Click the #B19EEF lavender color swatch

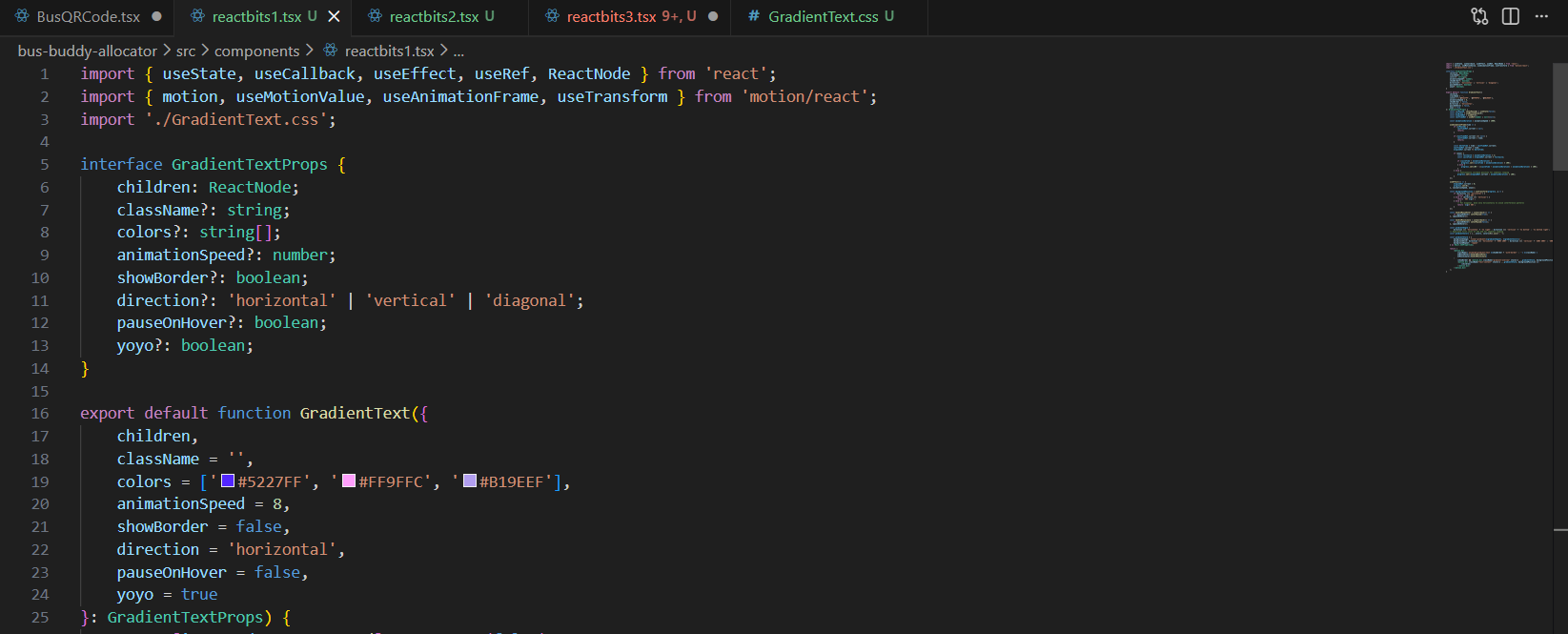point(470,481)
